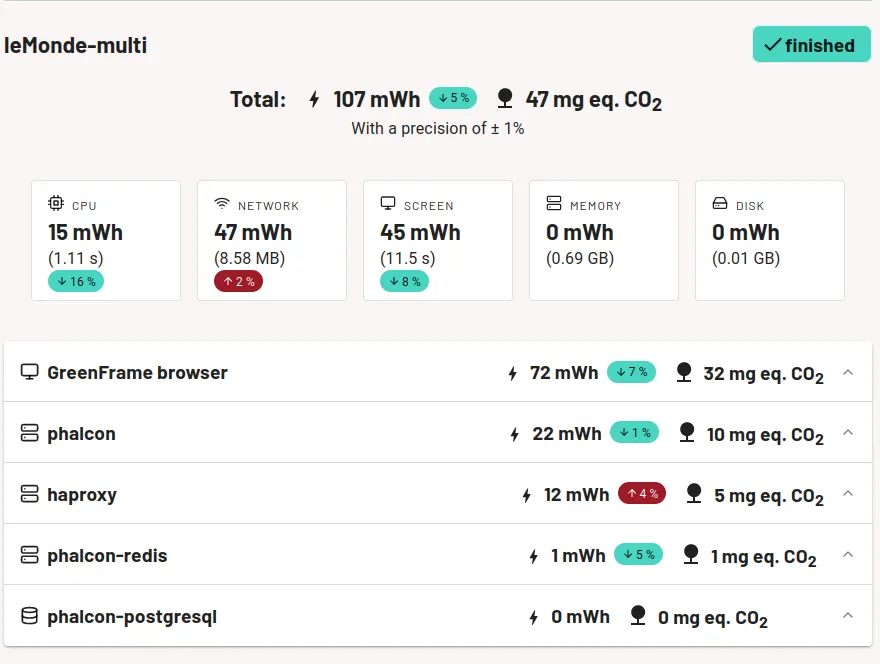The width and height of the screenshot is (880, 664).
Task: Click the finished status button
Action: tap(811, 45)
